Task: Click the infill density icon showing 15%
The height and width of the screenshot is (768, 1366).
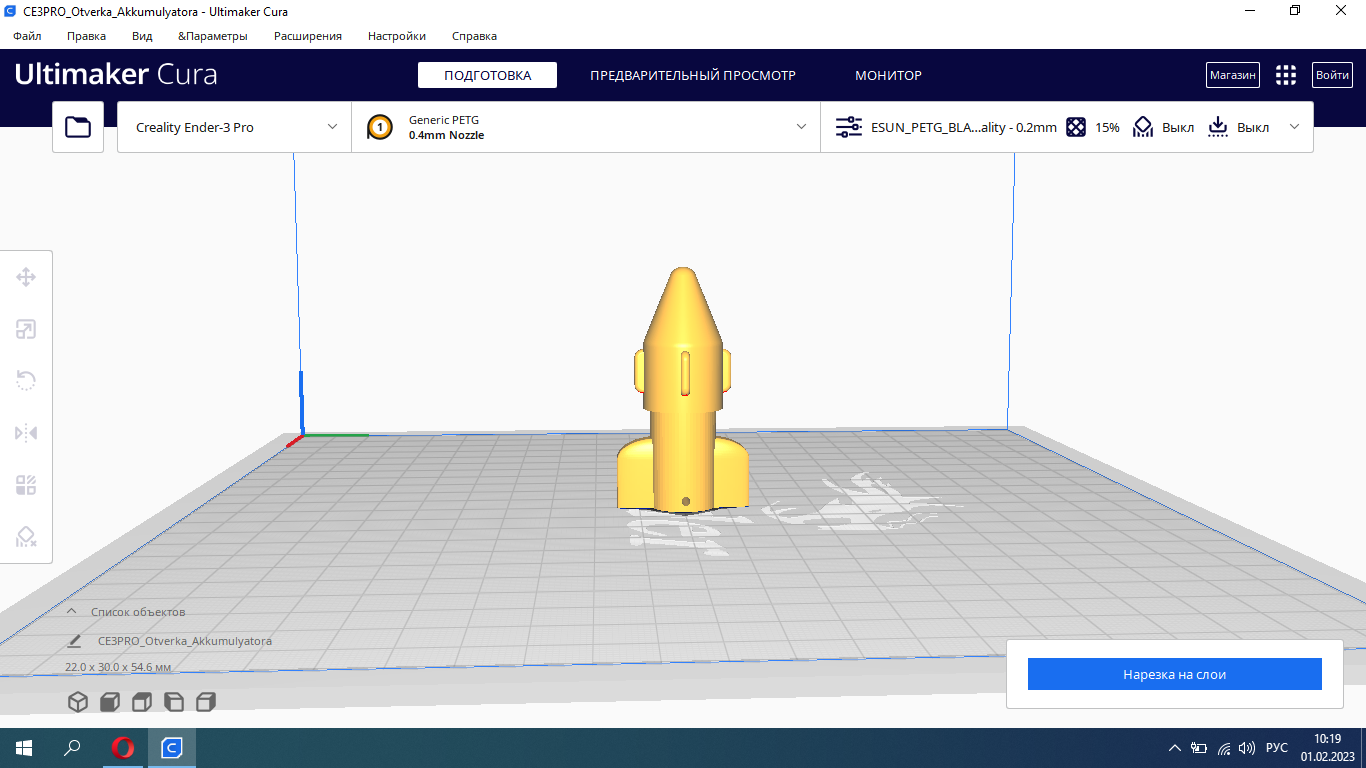Action: coord(1076,127)
